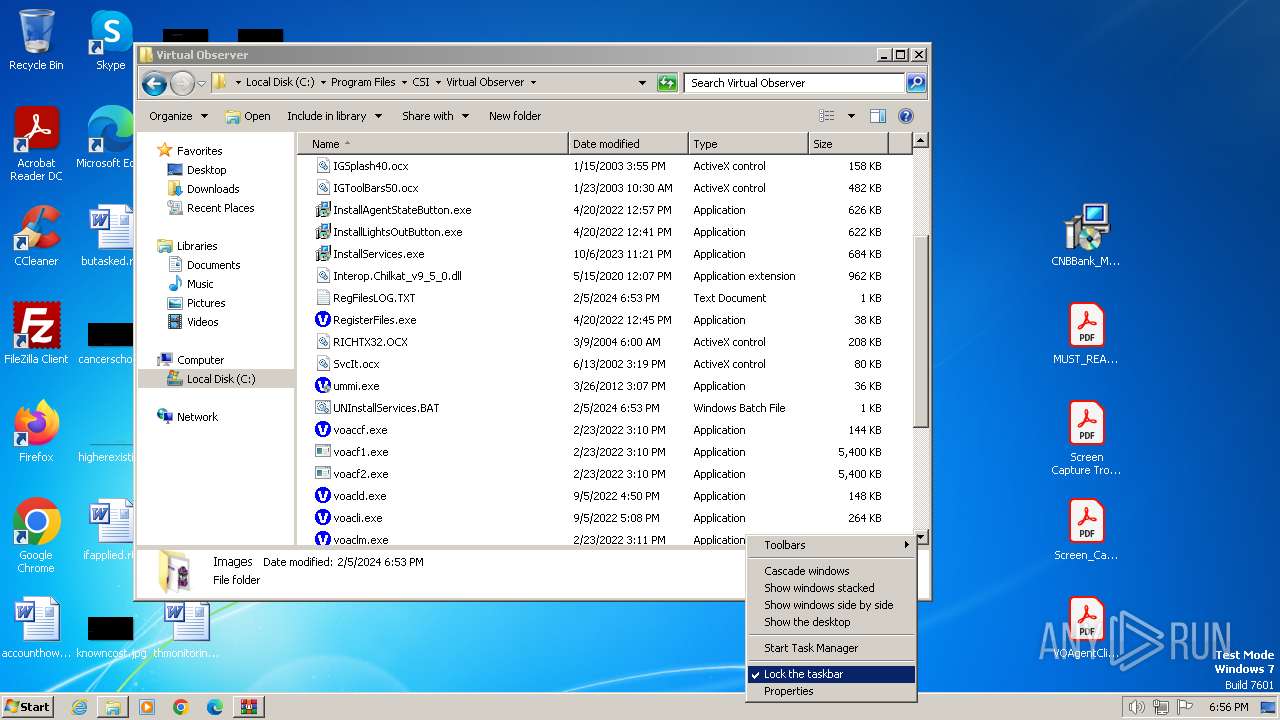The image size is (1280, 720).
Task: Expand address bar history dropdown
Action: click(642, 83)
